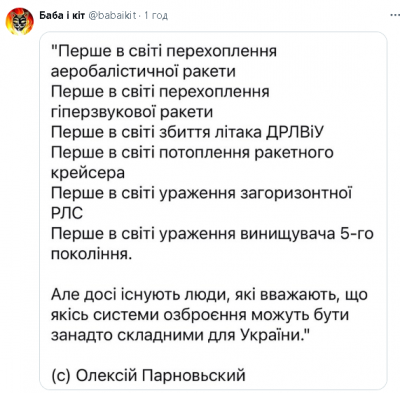Viewport: 400px width, 393px height.
Task: Click the line about аеробалістичної ракети
Action: point(143,71)
